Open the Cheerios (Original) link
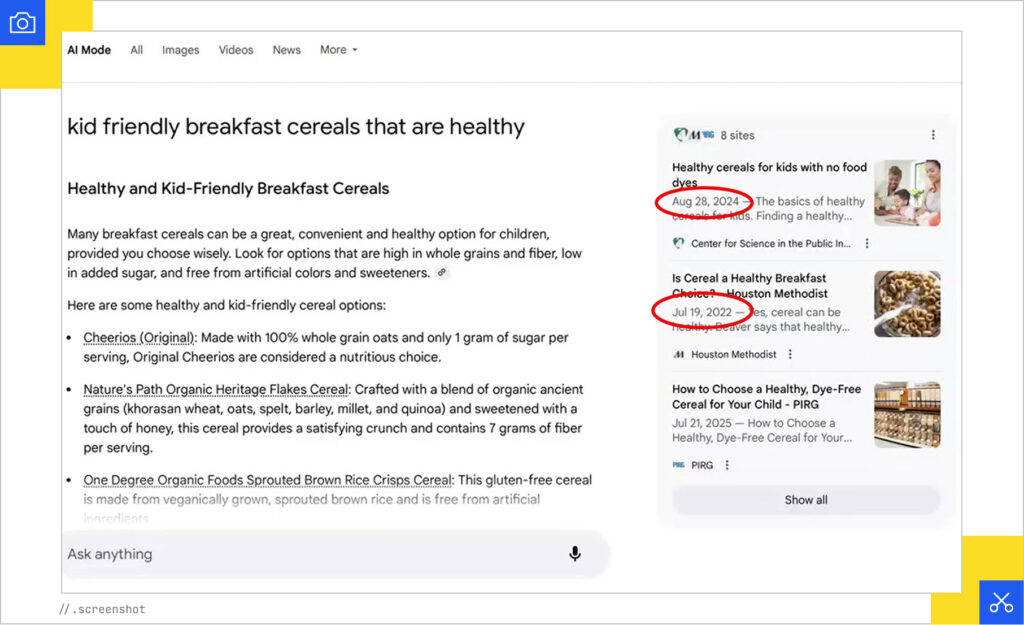 click(x=139, y=338)
